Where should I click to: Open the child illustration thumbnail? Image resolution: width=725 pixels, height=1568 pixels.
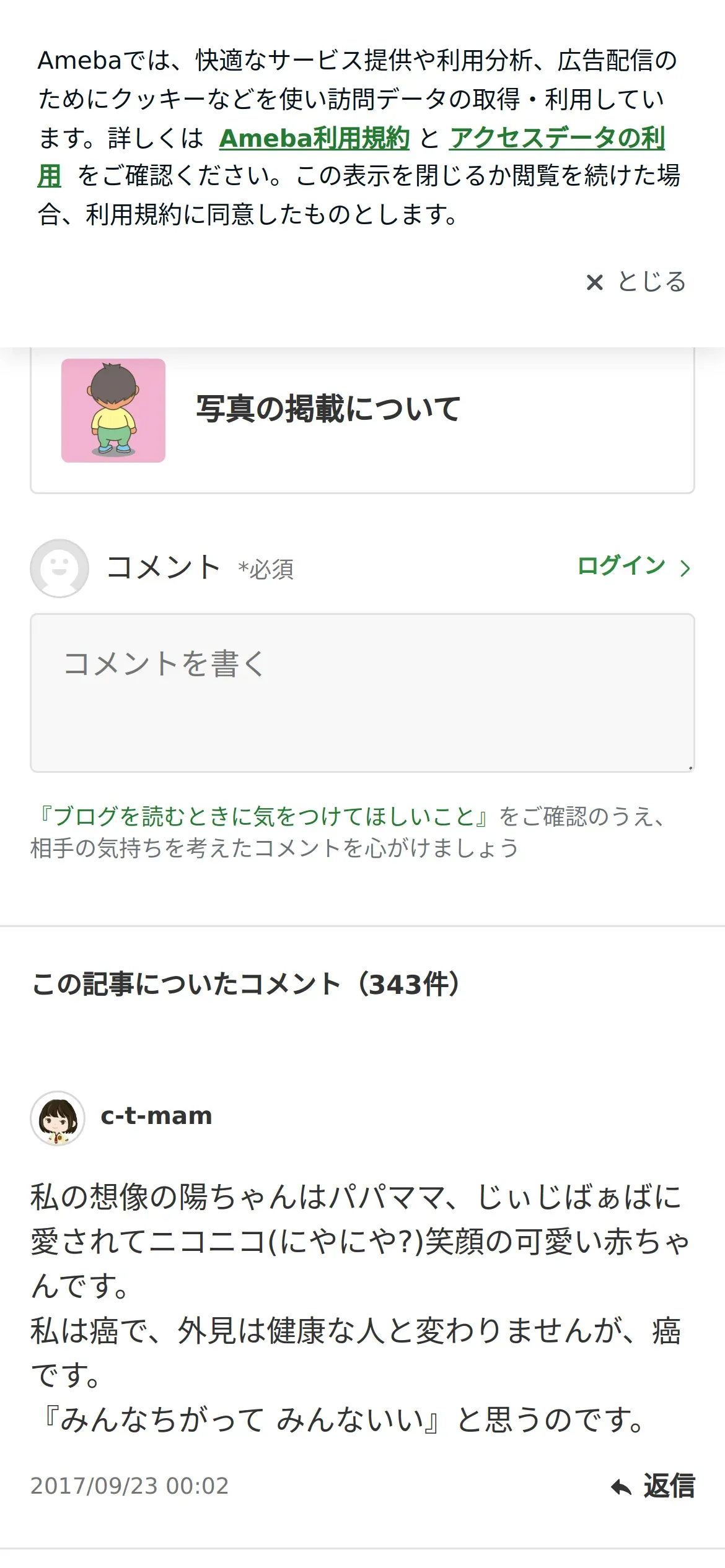113,411
